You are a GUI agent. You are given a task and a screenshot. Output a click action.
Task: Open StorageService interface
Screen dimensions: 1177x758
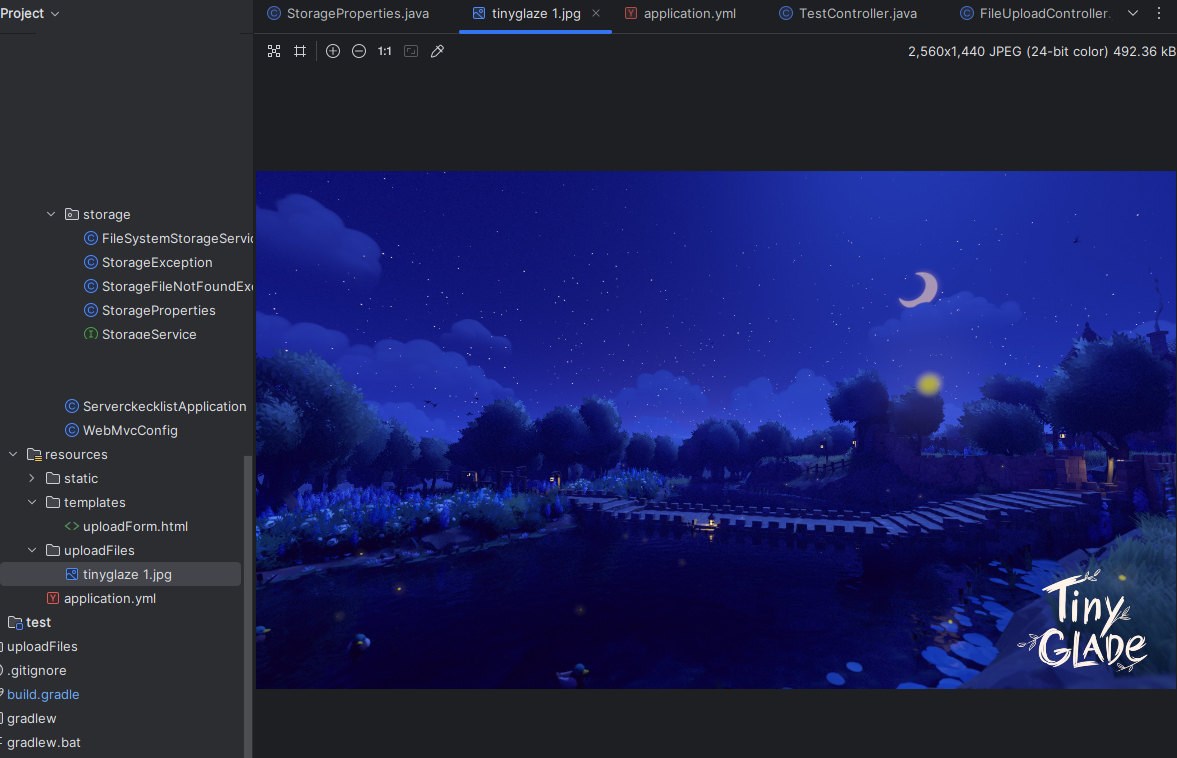149,335
